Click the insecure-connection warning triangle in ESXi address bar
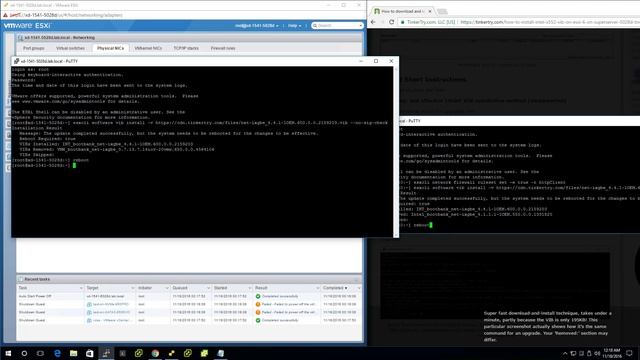 [x=5, y=15]
